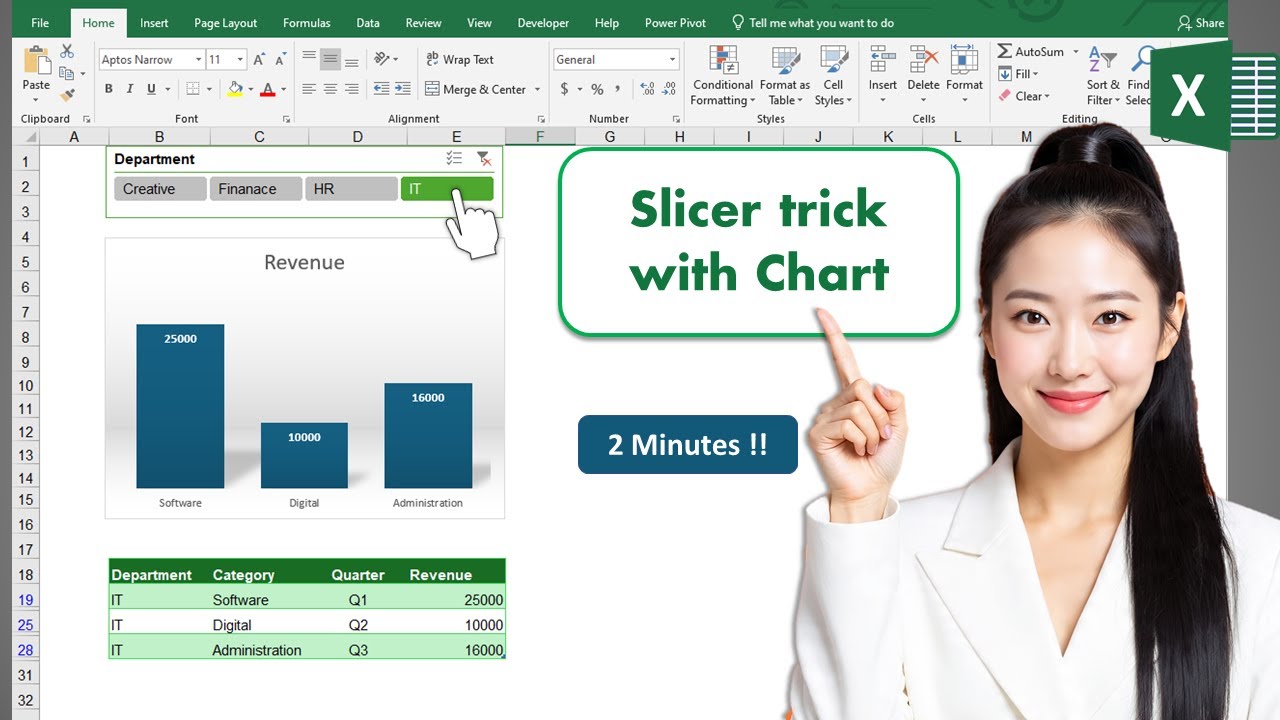Image resolution: width=1280 pixels, height=720 pixels.
Task: Click the Wrap Text button
Action: (460, 59)
